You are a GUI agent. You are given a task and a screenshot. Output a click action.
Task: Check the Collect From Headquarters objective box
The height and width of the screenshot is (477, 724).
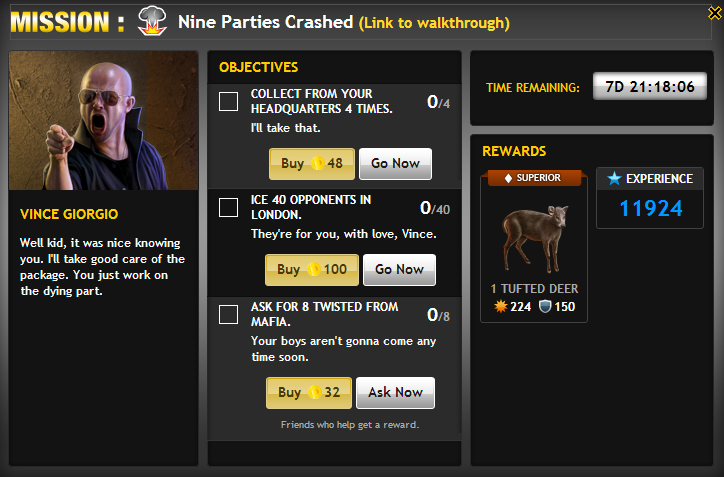229,102
